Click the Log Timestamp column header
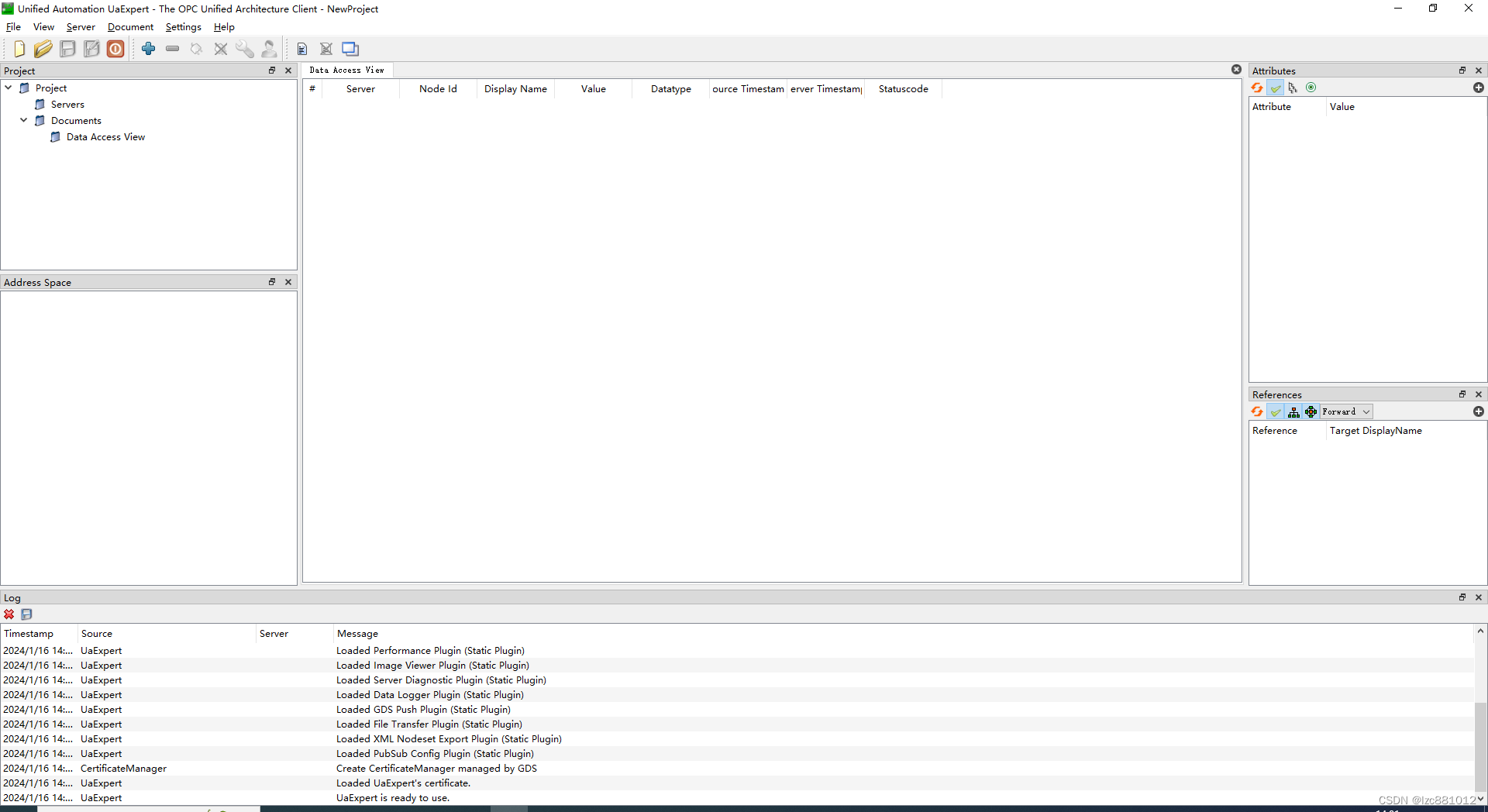The image size is (1488, 812). click(x=39, y=634)
